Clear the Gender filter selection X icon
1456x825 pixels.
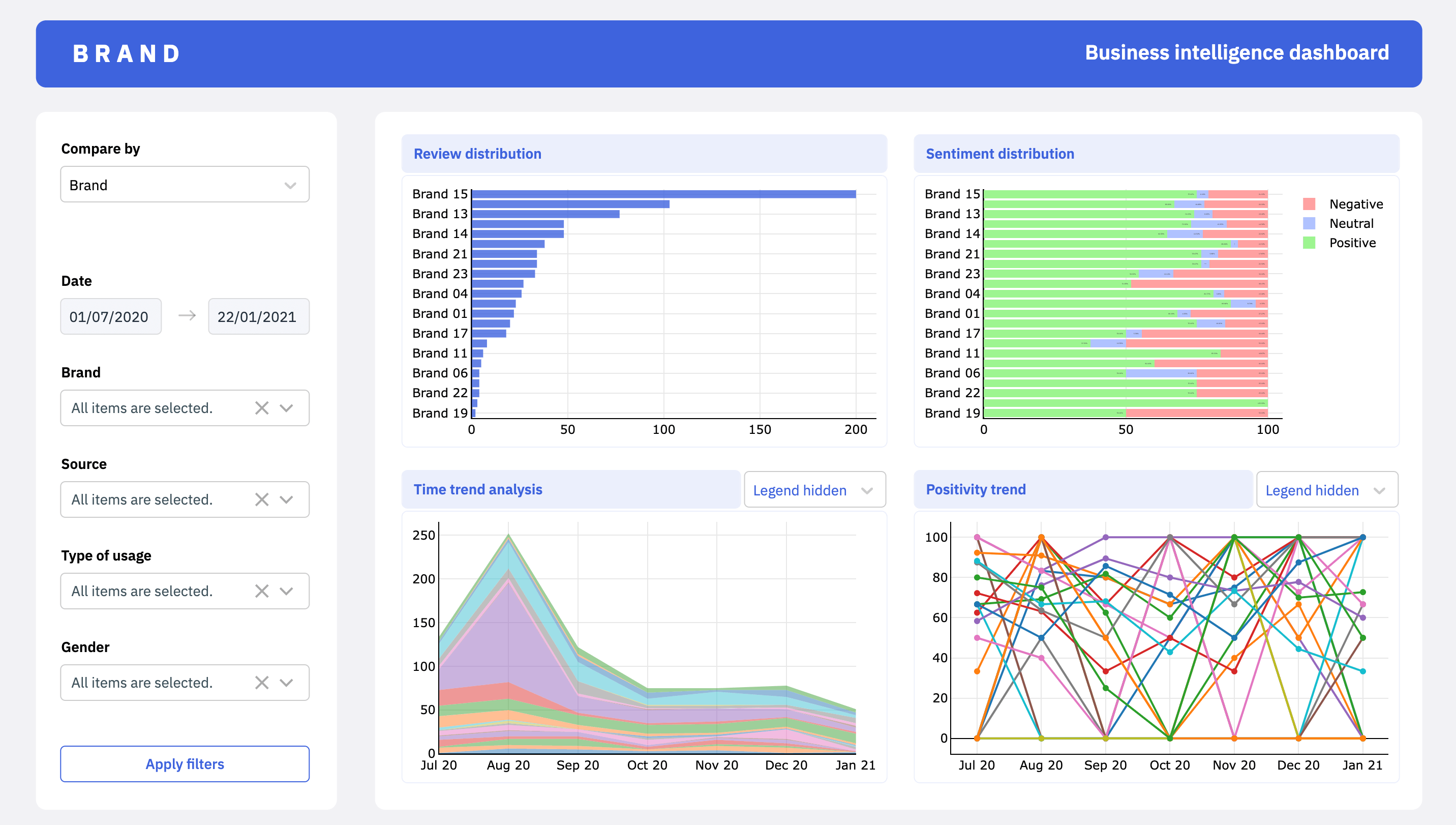261,683
